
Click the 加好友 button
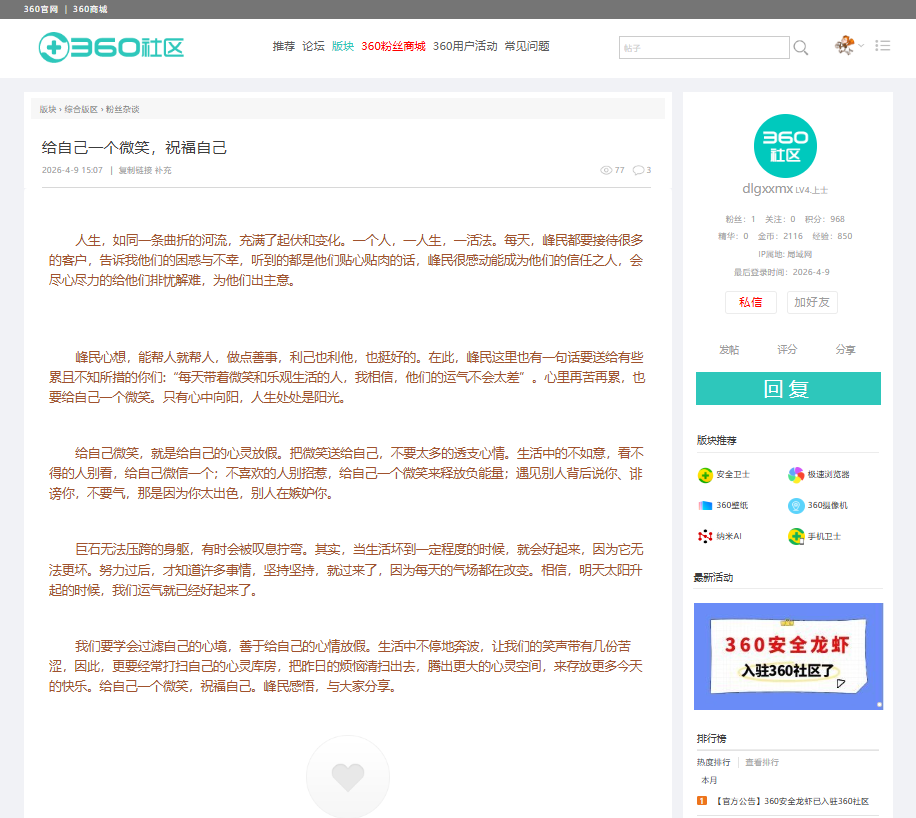[x=811, y=302]
